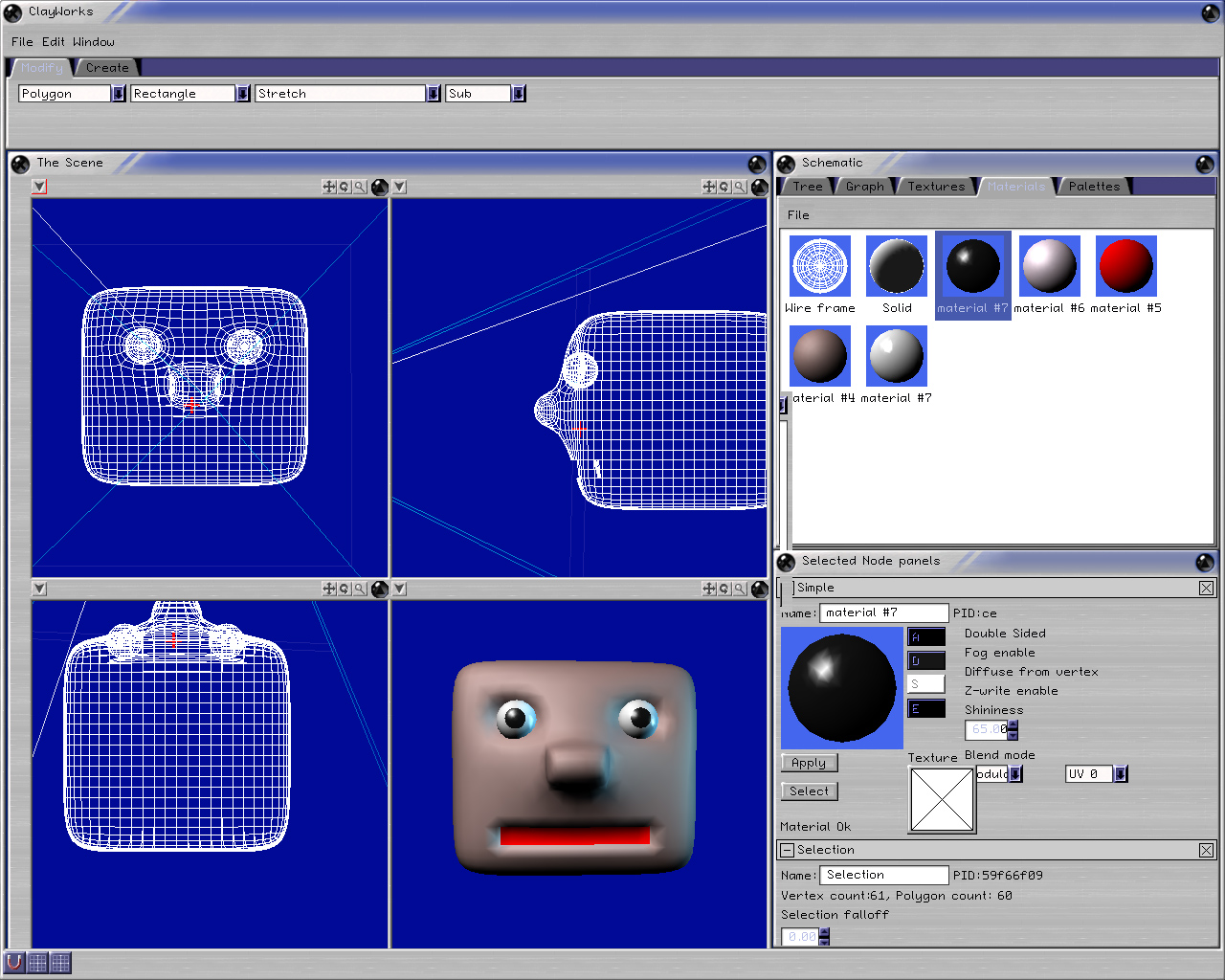Close the Simple material panel

click(1206, 588)
